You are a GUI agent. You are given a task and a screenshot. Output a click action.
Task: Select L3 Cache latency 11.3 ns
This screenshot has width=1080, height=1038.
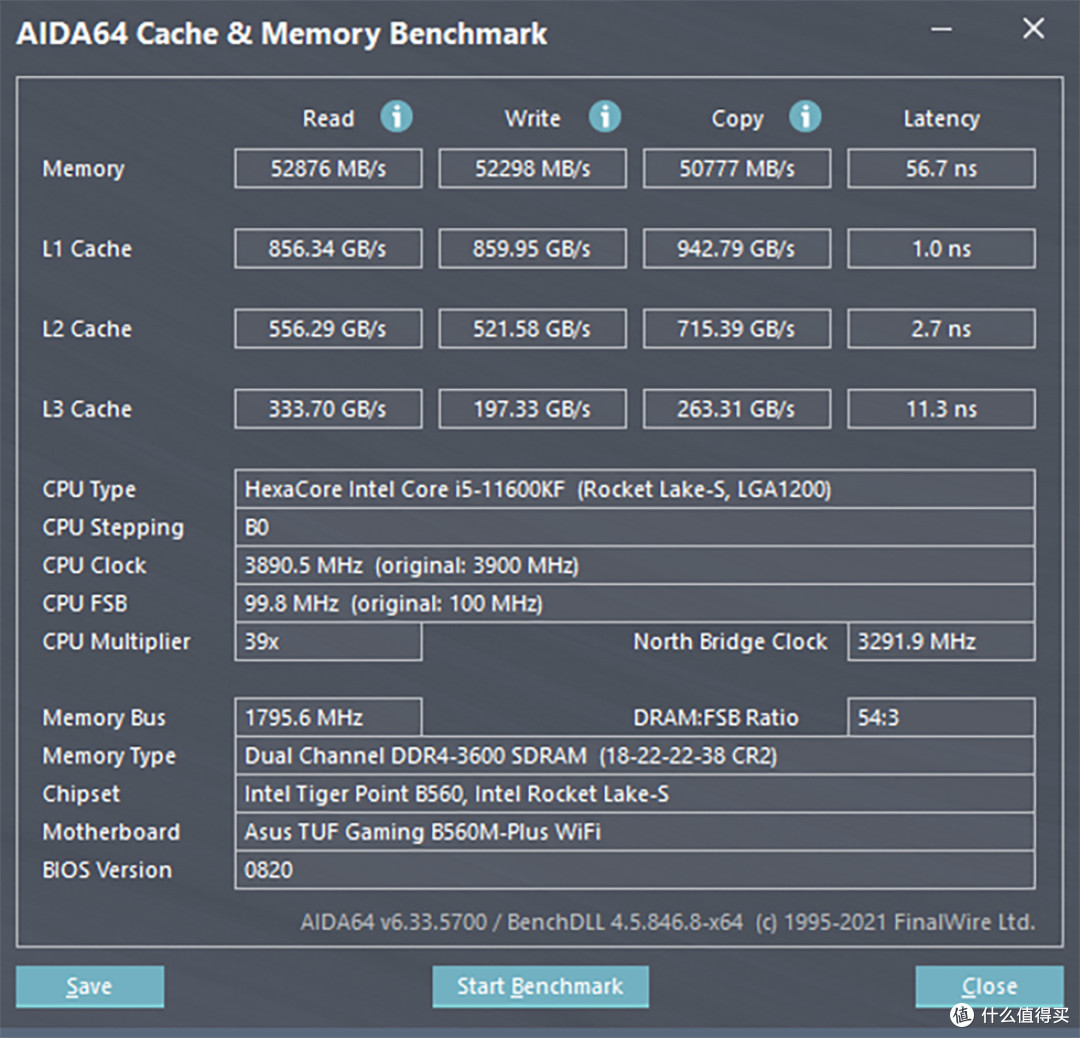941,409
